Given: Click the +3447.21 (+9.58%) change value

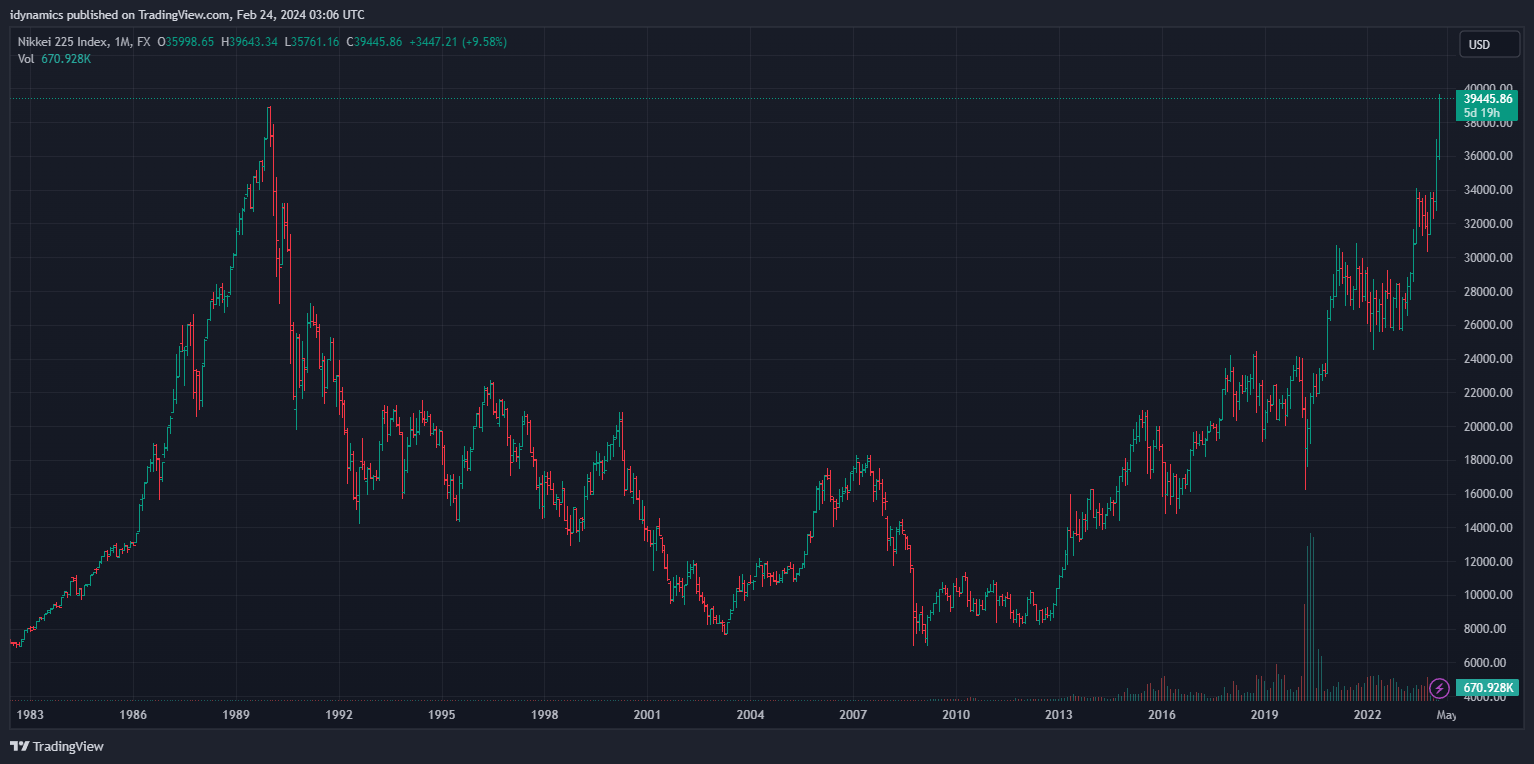Looking at the screenshot, I should click(x=458, y=42).
